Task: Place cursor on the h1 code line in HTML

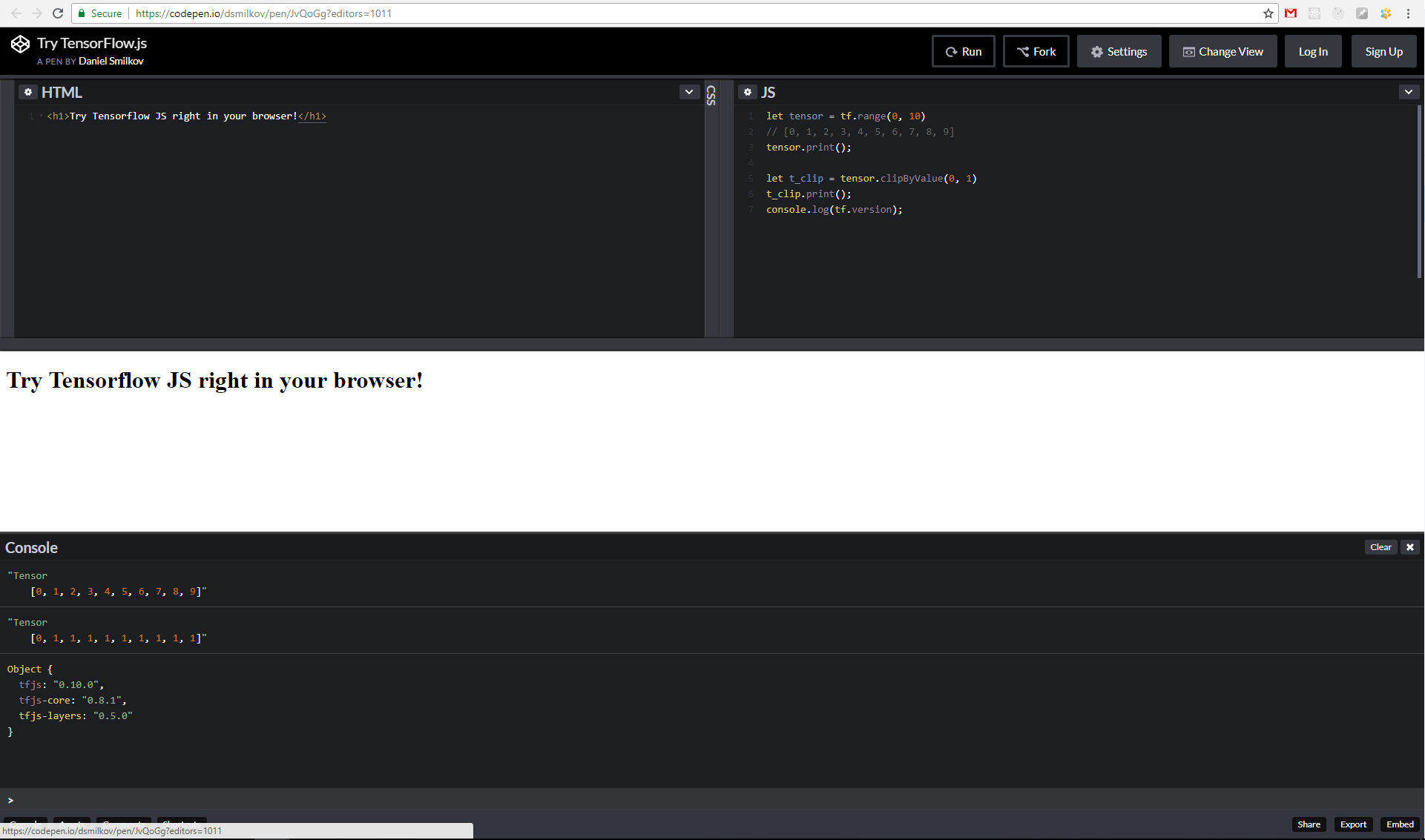Action: point(187,116)
